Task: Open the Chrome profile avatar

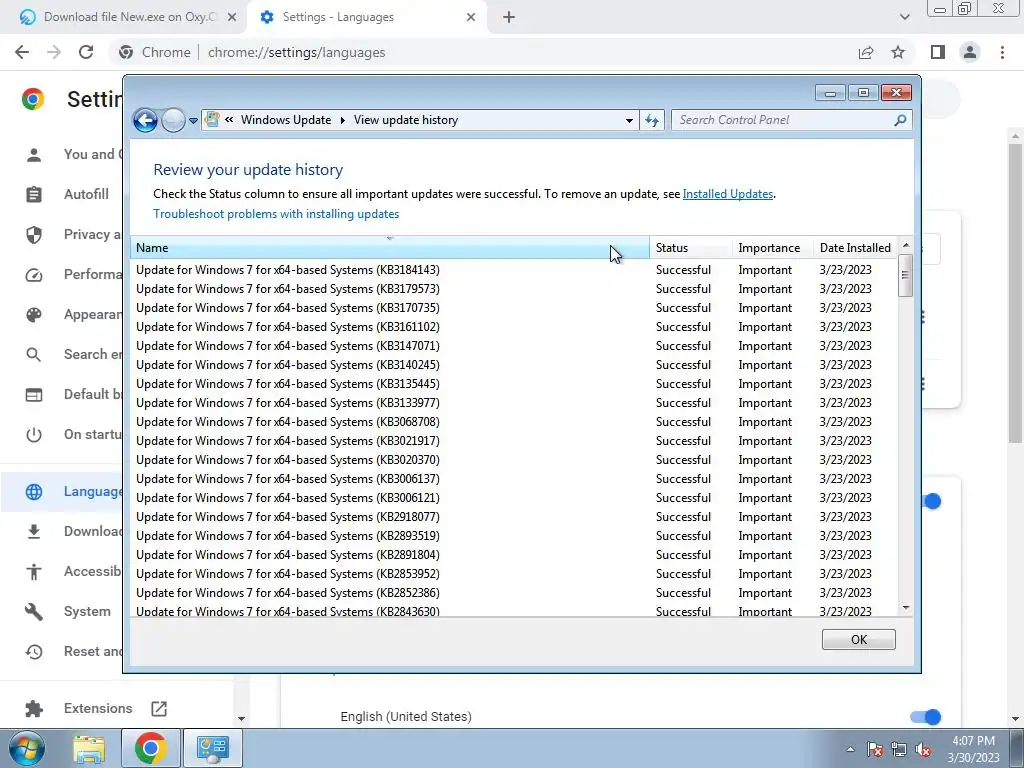Action: pos(970,52)
